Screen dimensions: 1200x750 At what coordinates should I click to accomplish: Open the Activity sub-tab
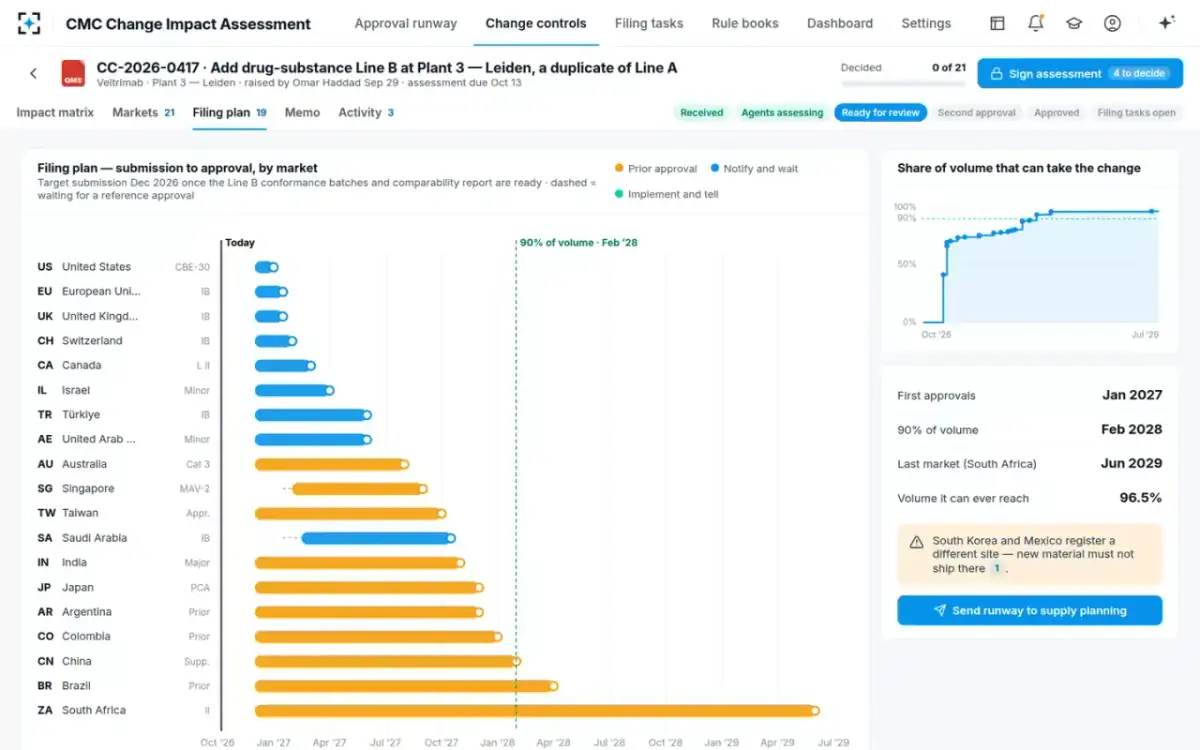pyautogui.click(x=366, y=112)
